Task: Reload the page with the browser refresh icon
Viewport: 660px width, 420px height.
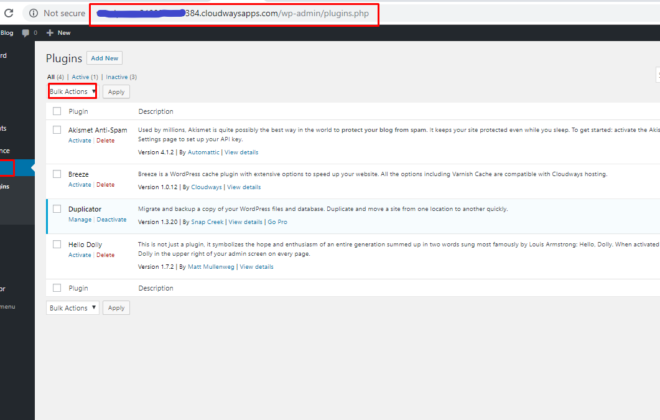Action: tap(8, 13)
